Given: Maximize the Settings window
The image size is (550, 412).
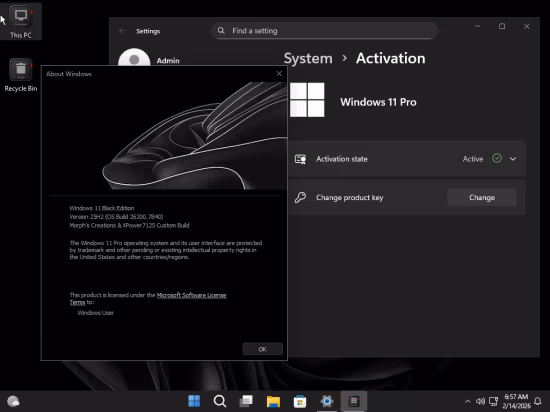Looking at the screenshot, I should pos(502,26).
